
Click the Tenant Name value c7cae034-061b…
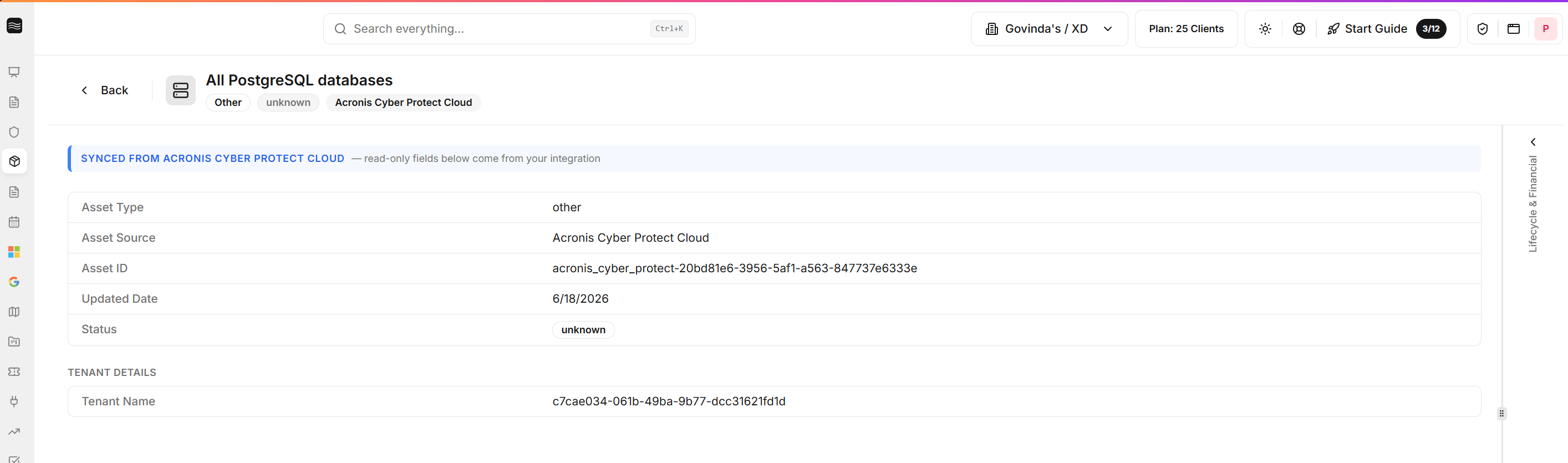tap(668, 401)
